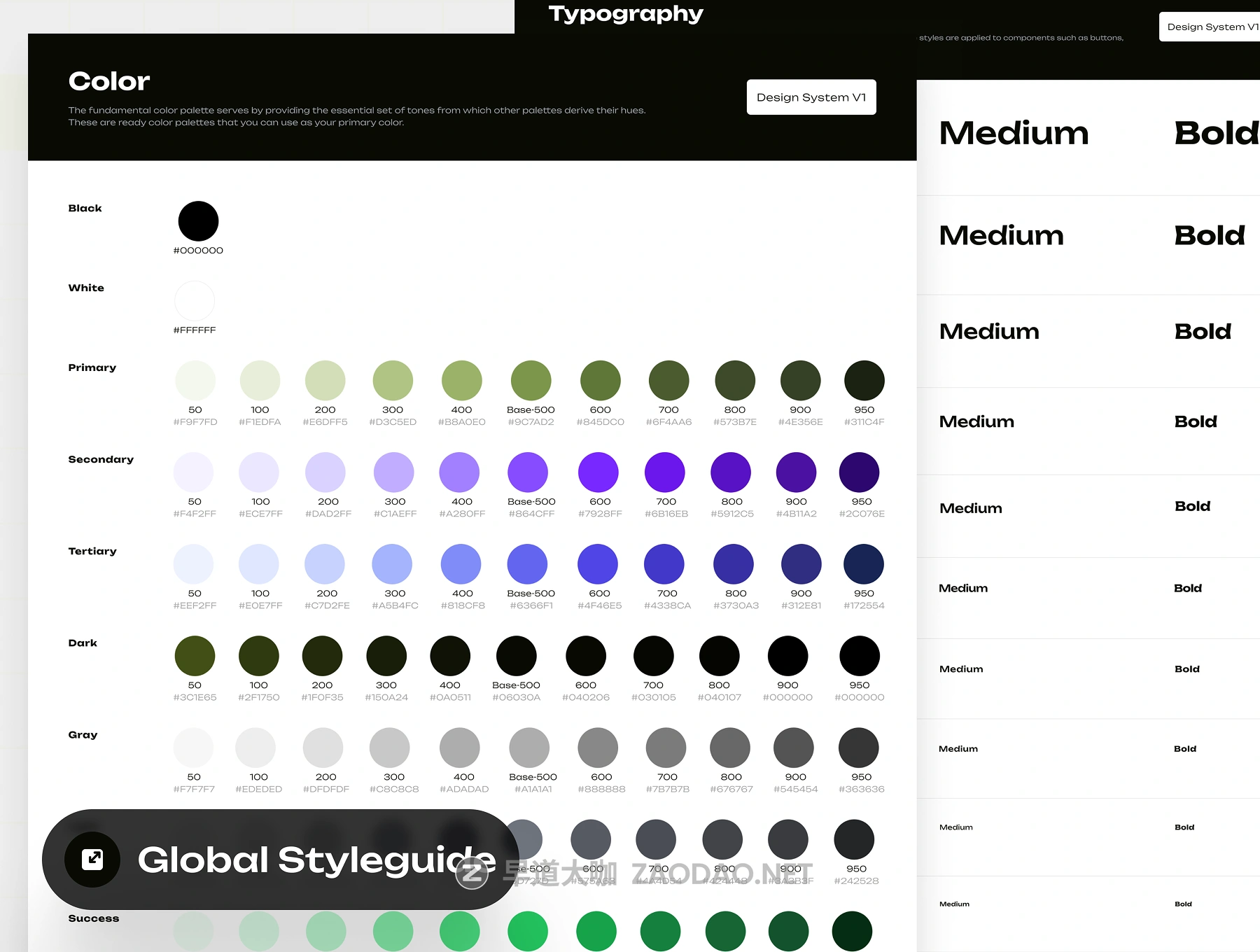Click the Secondary palette row label
Image resolution: width=1260 pixels, height=952 pixels.
[101, 459]
